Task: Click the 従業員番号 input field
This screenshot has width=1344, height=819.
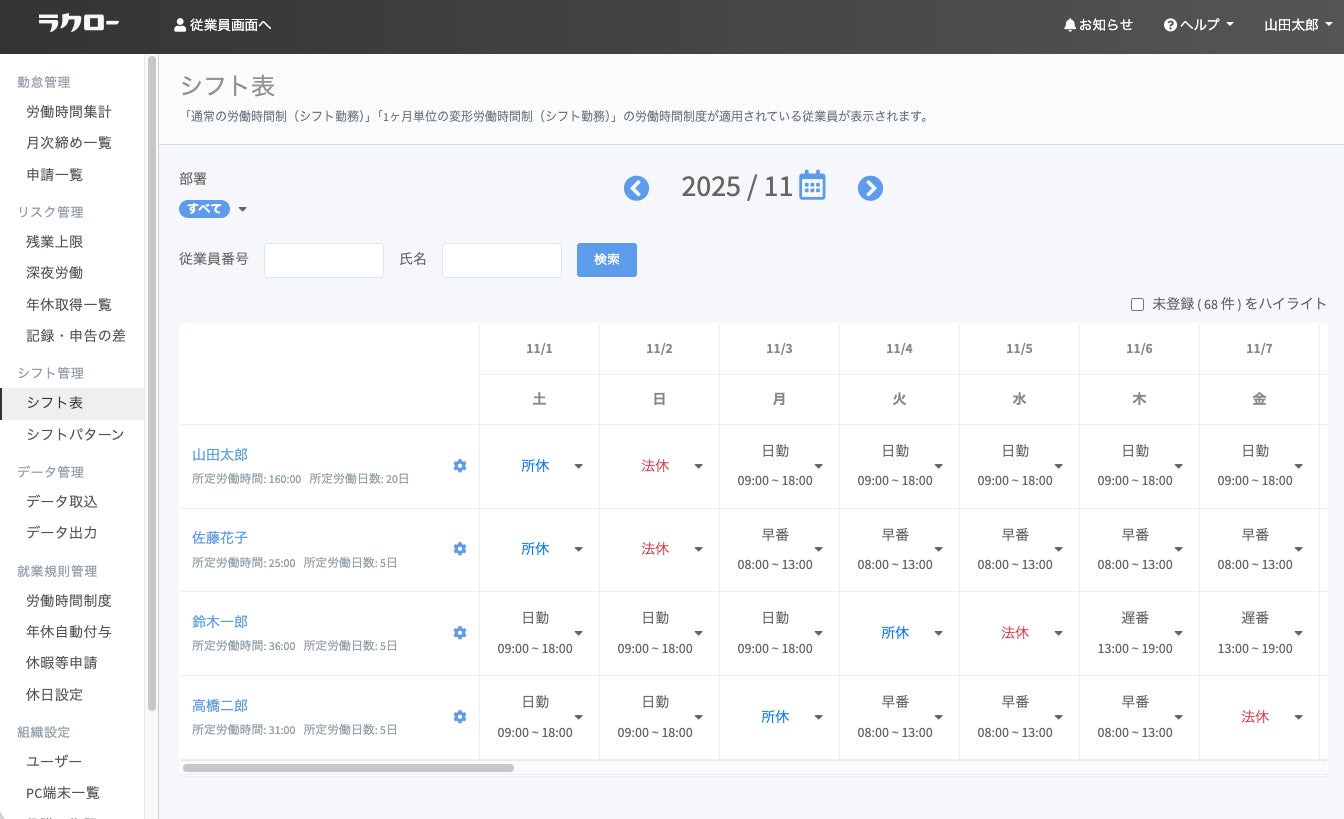Action: click(324, 260)
